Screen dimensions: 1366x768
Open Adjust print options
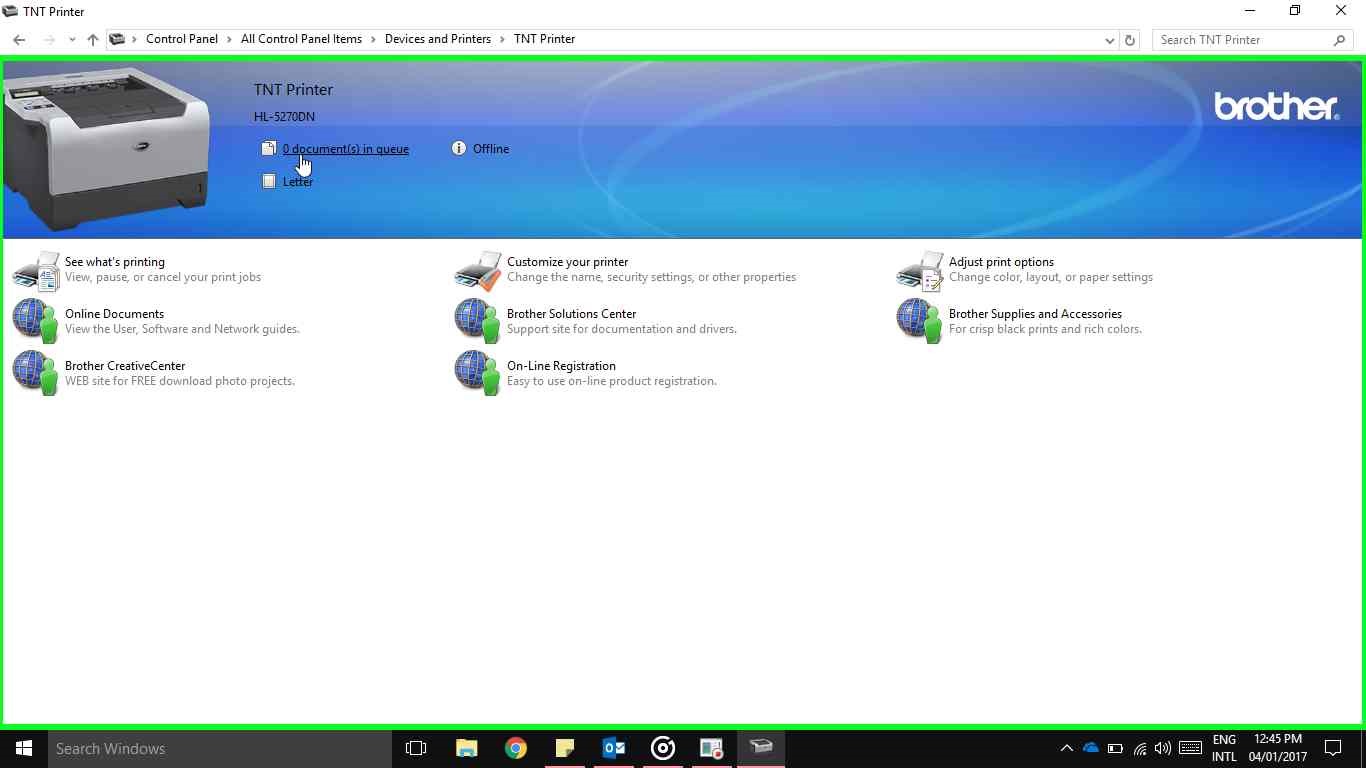pos(1001,262)
